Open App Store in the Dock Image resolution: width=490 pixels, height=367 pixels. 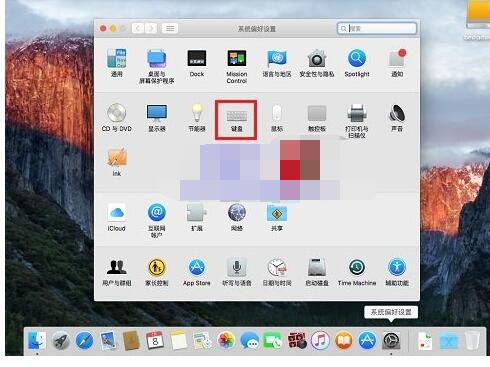(367, 341)
